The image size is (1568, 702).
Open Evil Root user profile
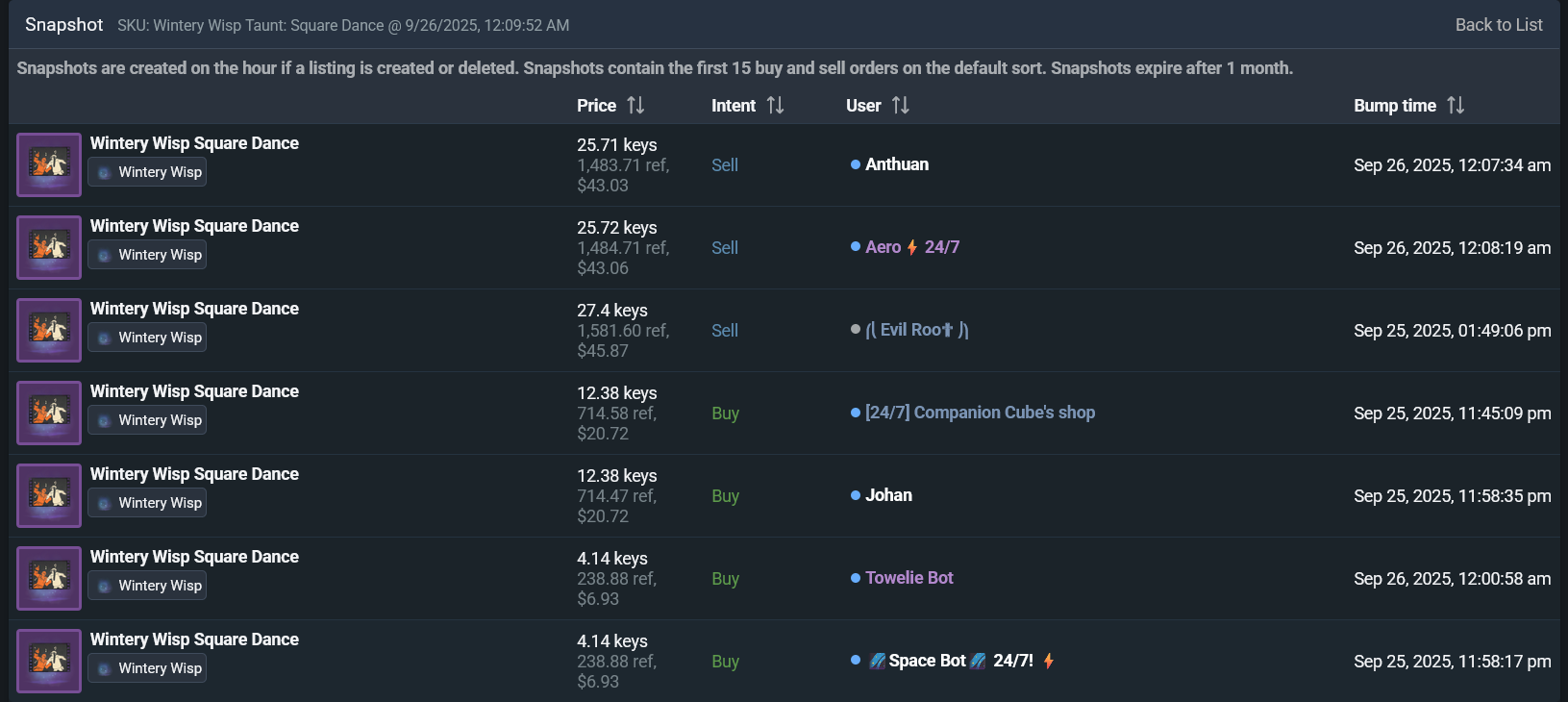916,330
